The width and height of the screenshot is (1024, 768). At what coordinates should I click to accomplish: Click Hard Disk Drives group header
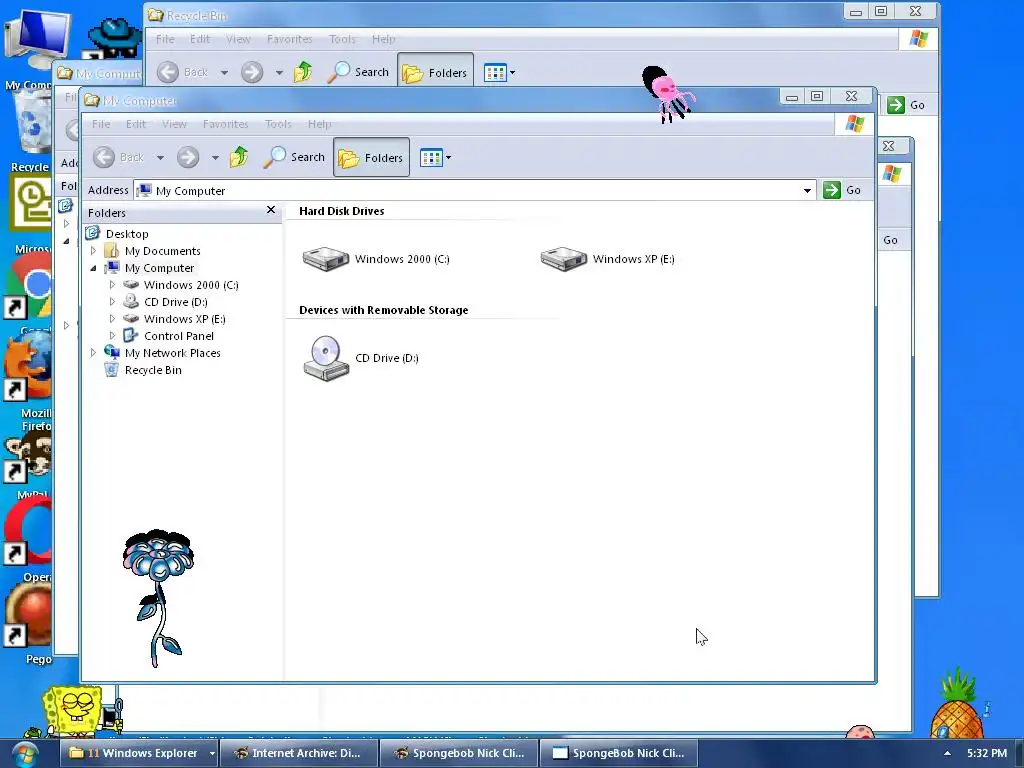click(342, 211)
